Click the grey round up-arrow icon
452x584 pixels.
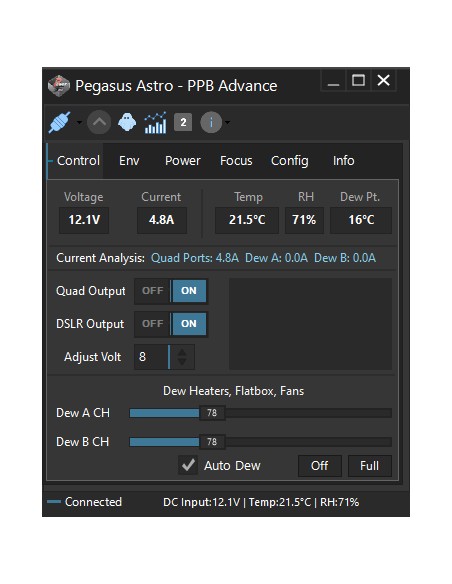99,122
